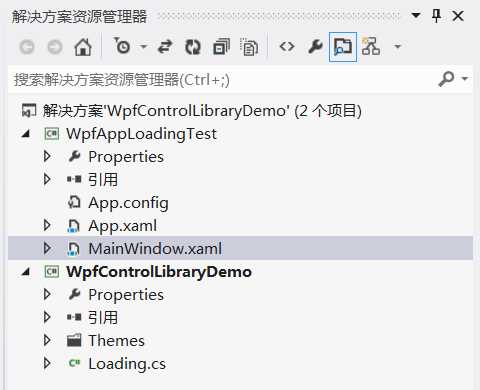Open Properties wrench icon in toolbar
Viewport: 480px width, 390px height.
[x=315, y=47]
